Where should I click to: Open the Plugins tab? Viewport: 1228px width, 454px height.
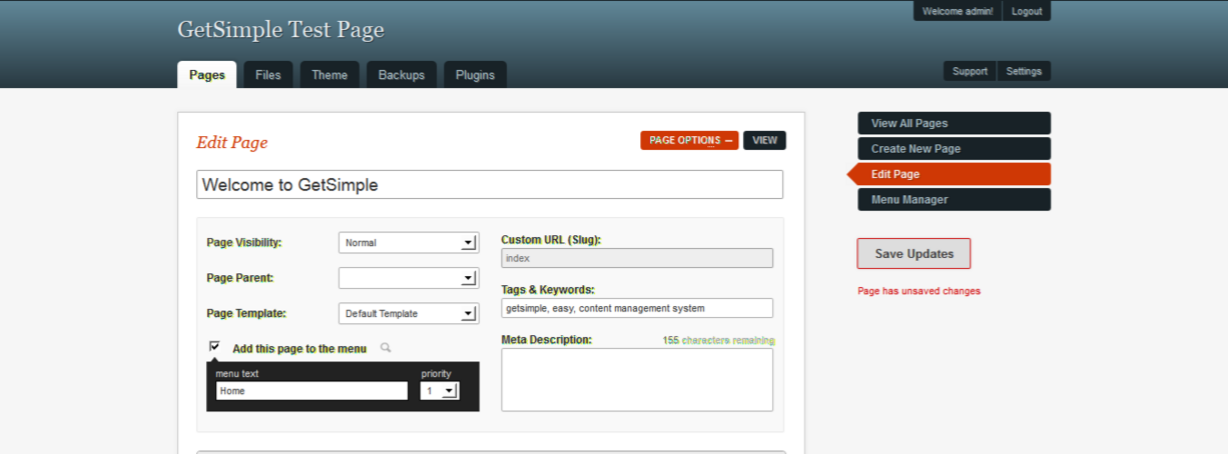tap(475, 75)
